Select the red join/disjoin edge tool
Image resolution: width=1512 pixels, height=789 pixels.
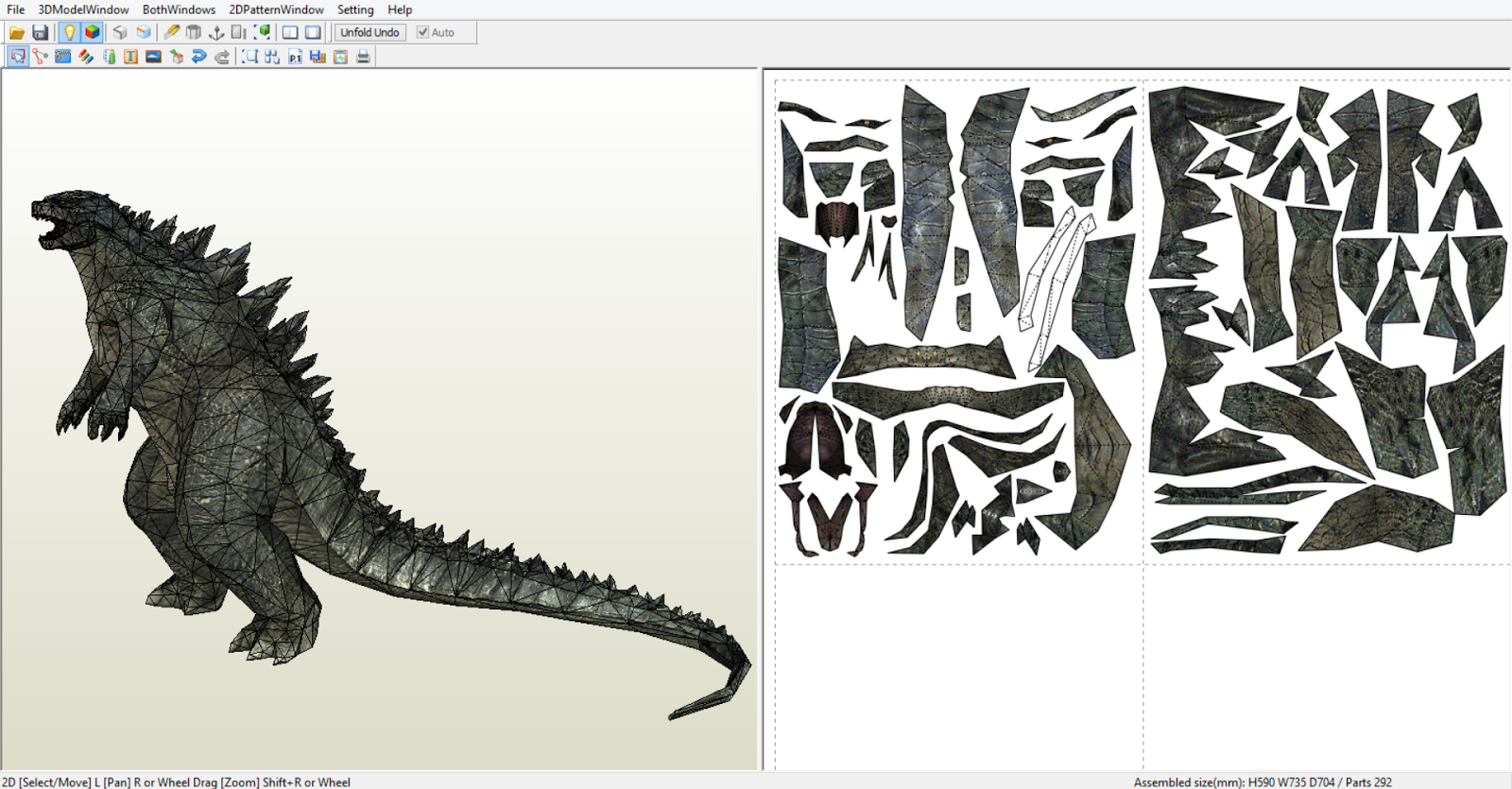pos(40,57)
